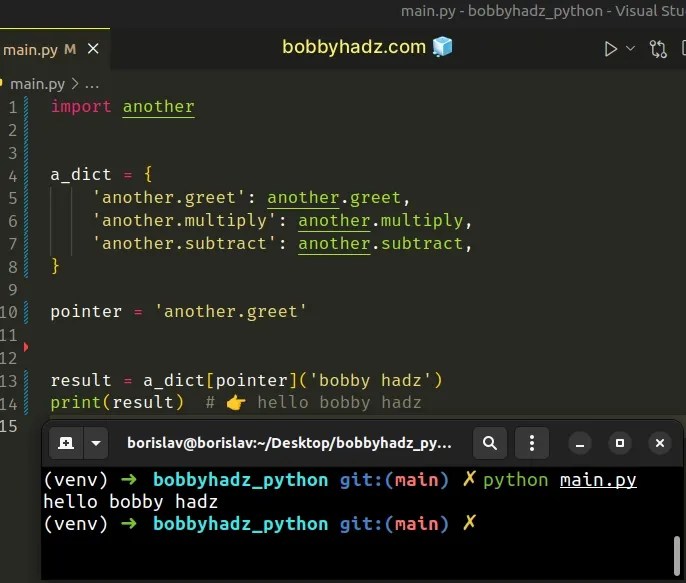
Task: Click 'another' module name on line 1
Action: coord(158,107)
